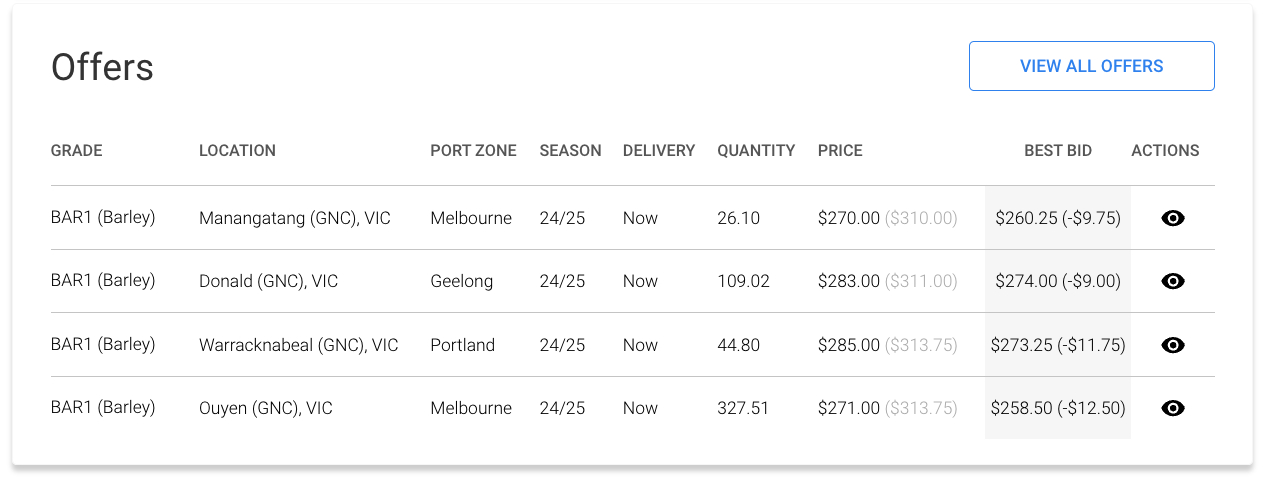This screenshot has height=478, width=1265.
Task: Click the Price column header
Action: pyautogui.click(x=840, y=151)
